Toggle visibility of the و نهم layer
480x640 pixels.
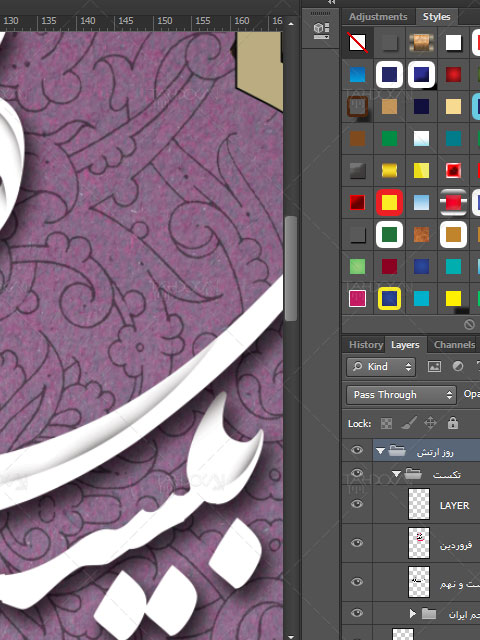(357, 582)
